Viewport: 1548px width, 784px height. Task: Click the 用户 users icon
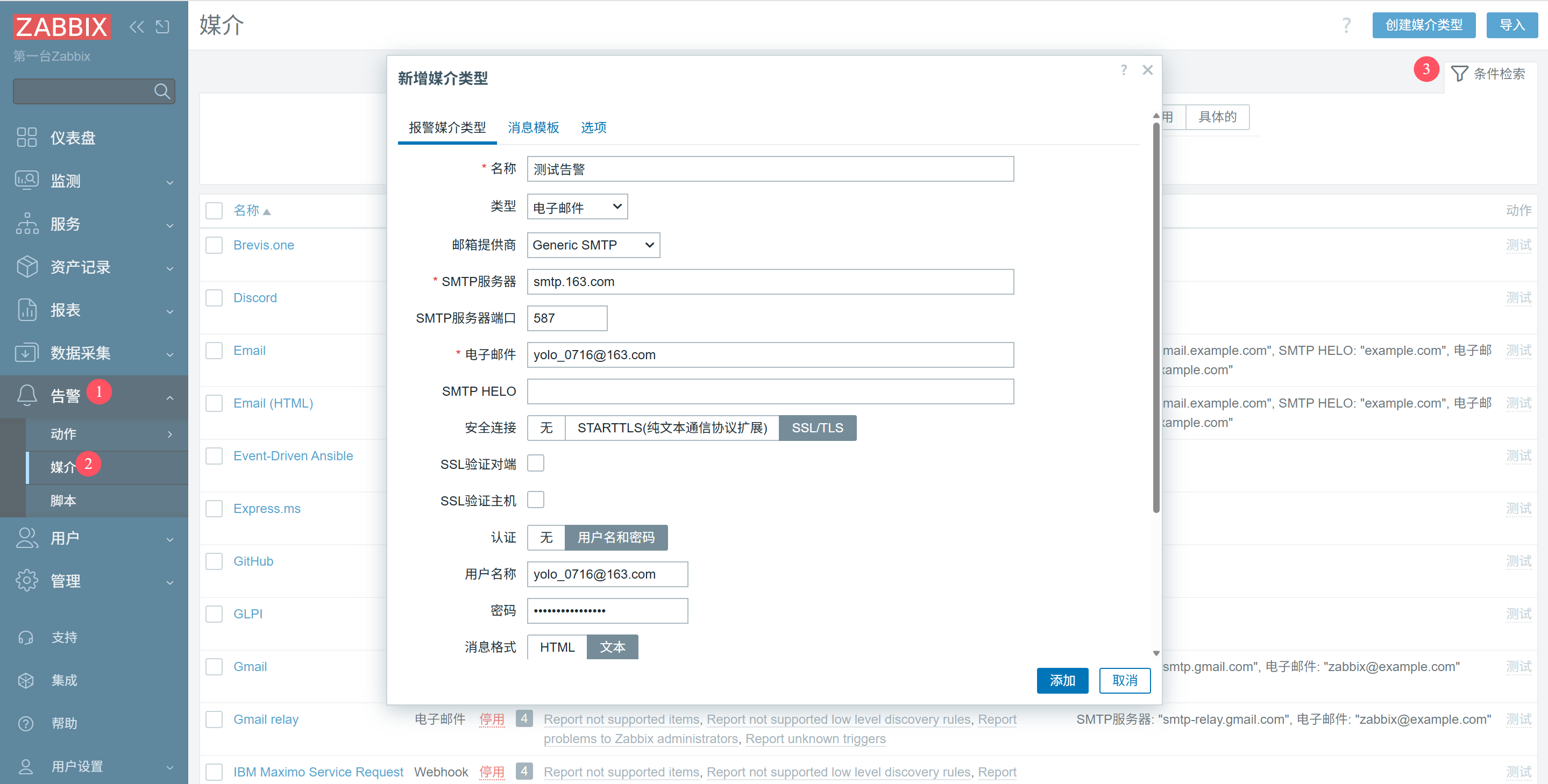point(26,538)
